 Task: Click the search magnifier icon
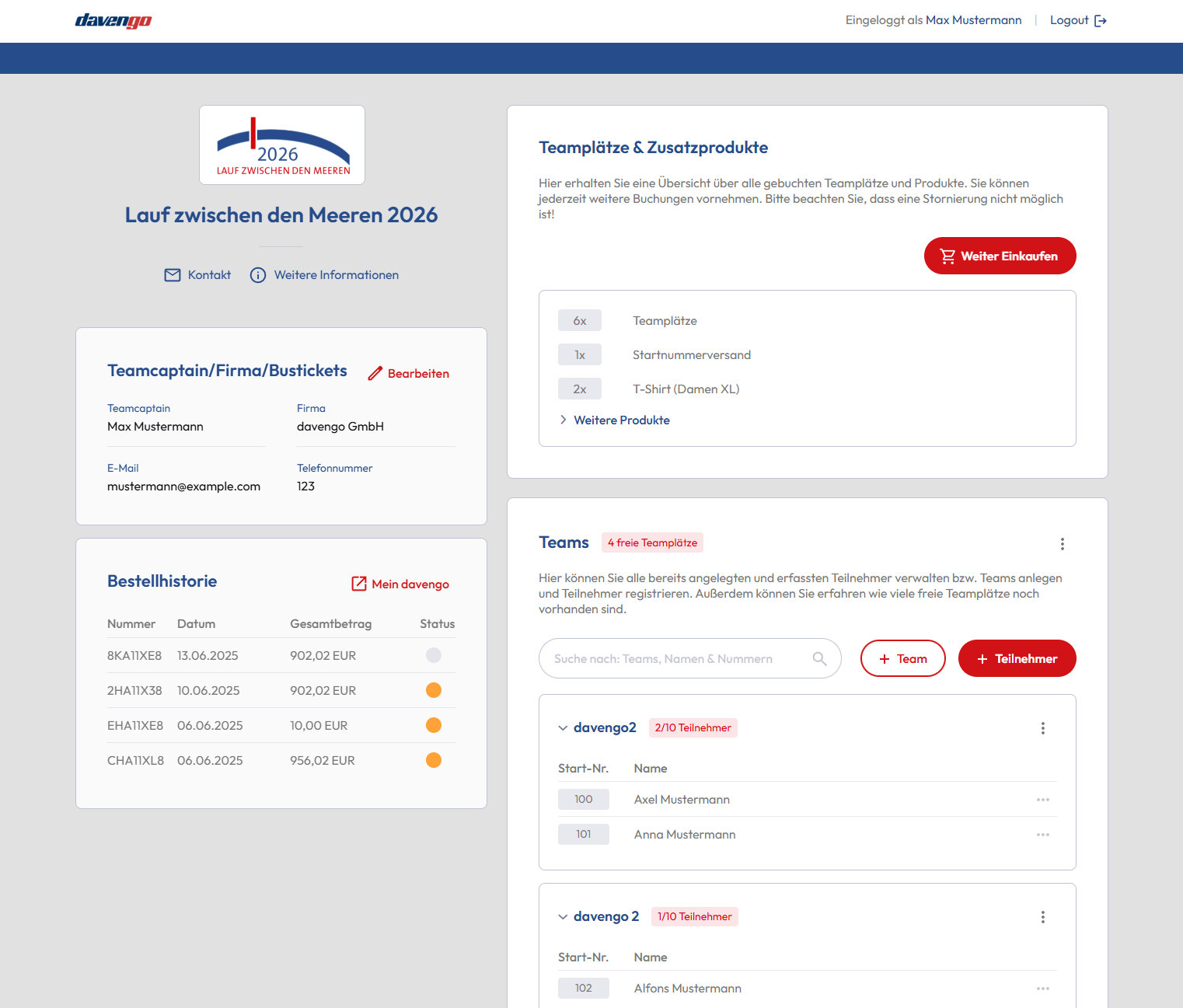pos(819,659)
